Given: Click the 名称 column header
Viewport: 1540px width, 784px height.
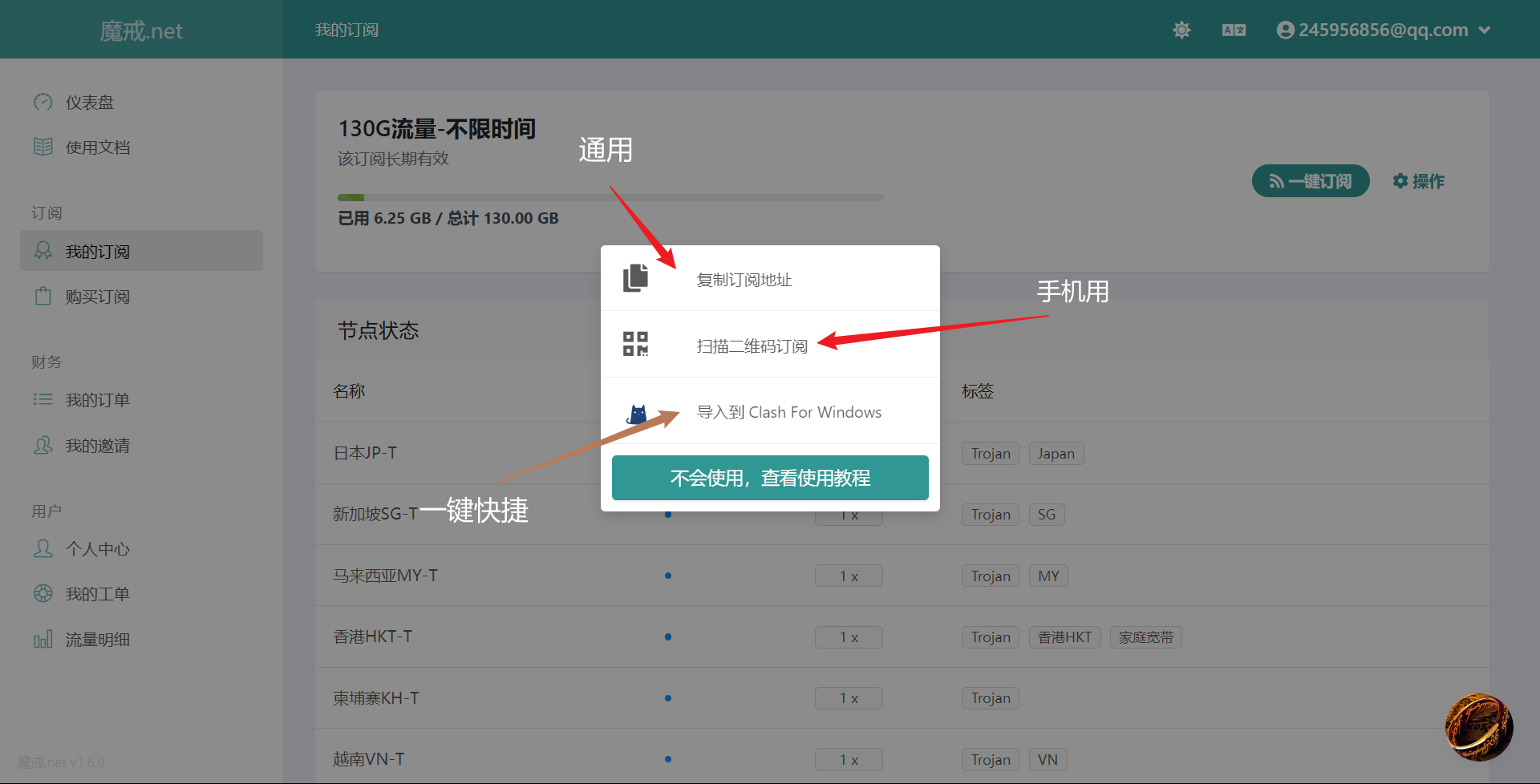Looking at the screenshot, I should [350, 391].
